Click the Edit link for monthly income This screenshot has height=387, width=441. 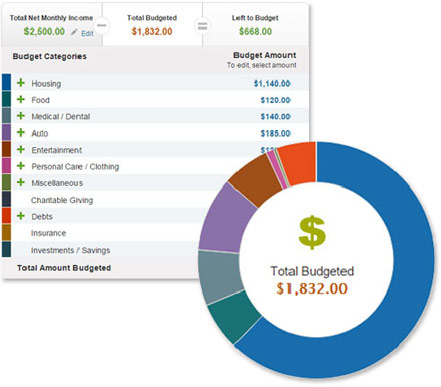pos(87,33)
